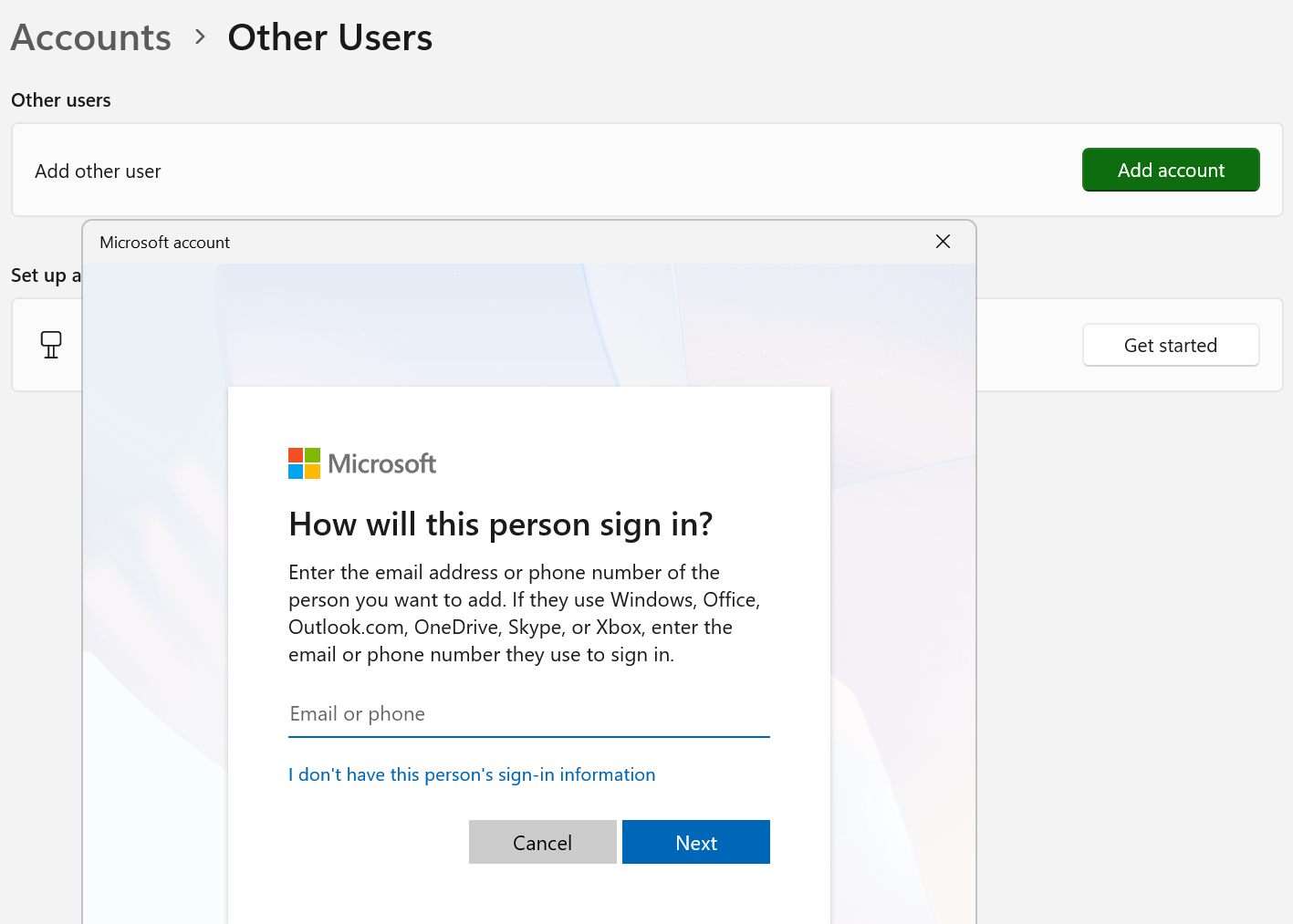Select the "Add other user" row label
This screenshot has width=1293, height=924.
pos(98,171)
